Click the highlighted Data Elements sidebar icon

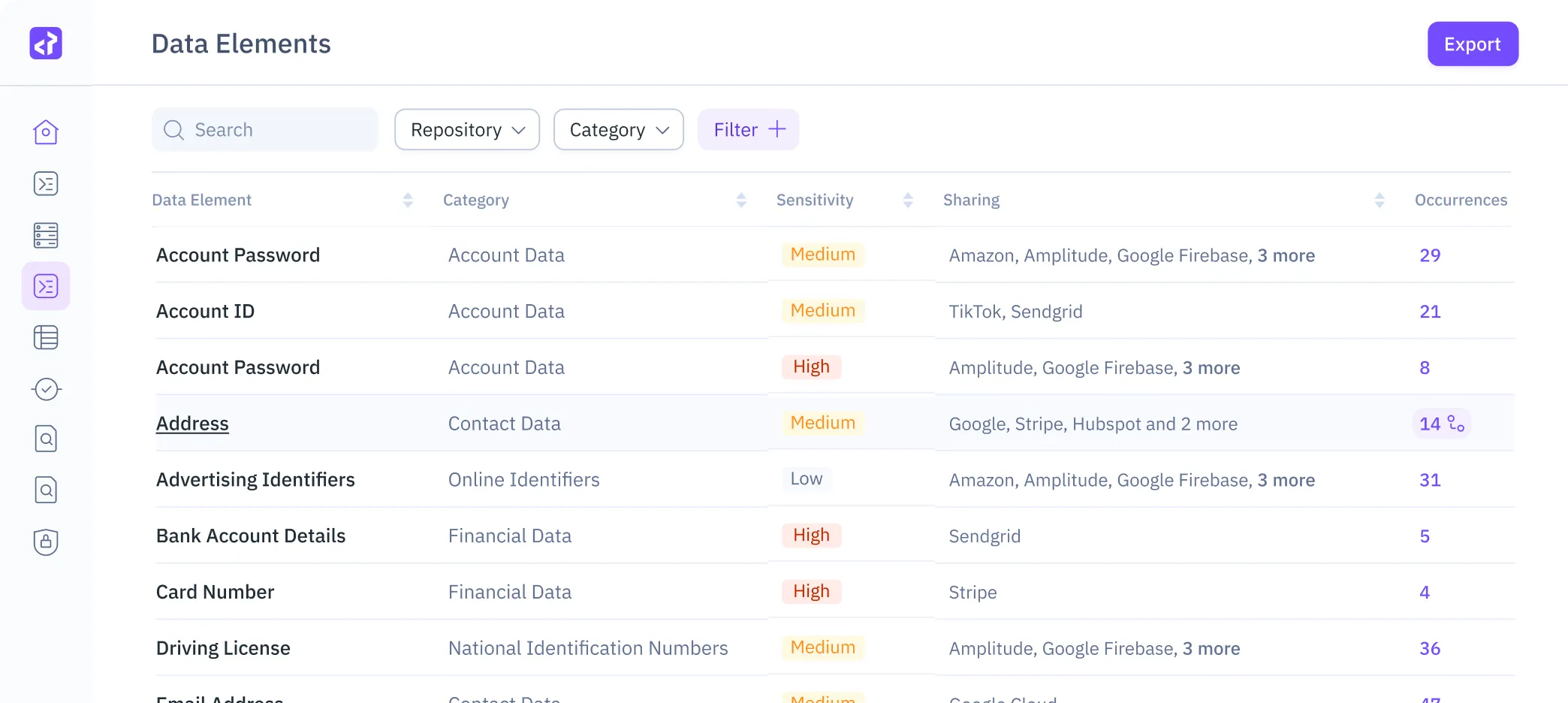click(46, 285)
